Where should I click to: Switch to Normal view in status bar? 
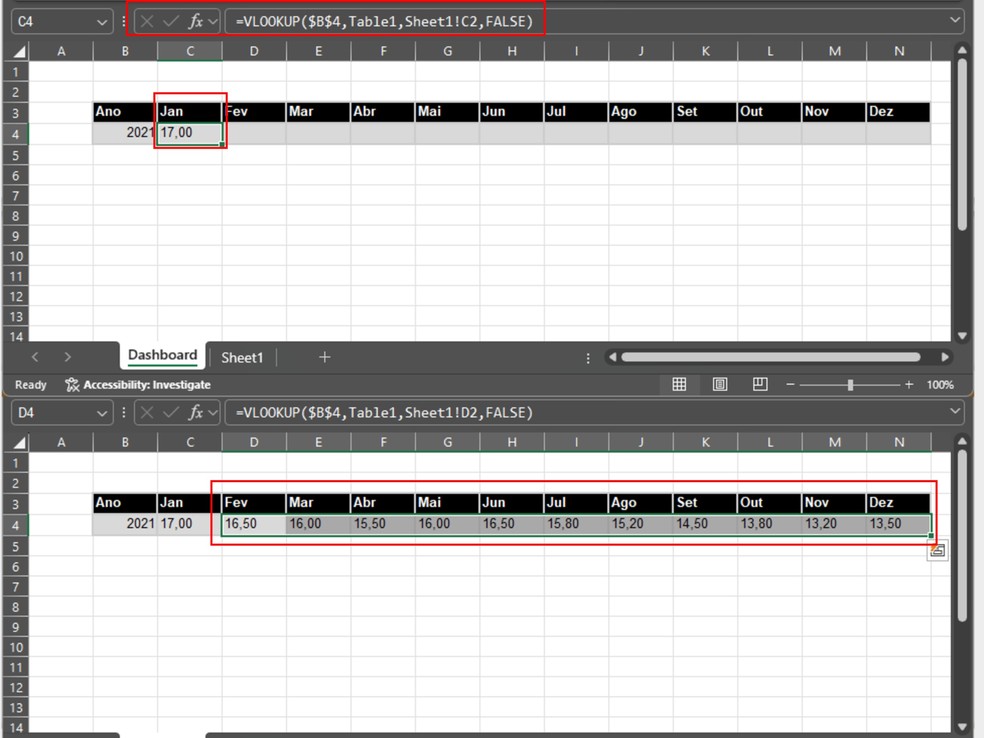click(x=679, y=384)
